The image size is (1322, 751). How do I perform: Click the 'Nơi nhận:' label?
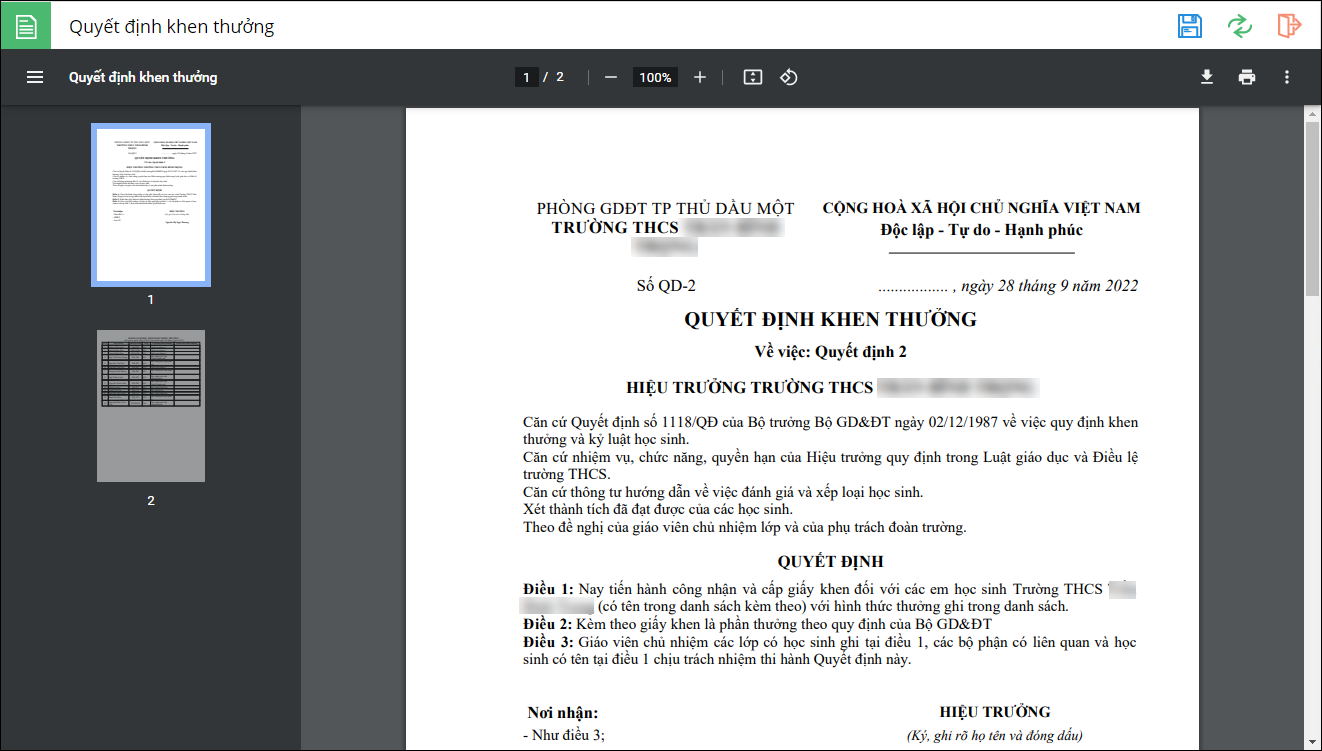pyautogui.click(x=563, y=713)
